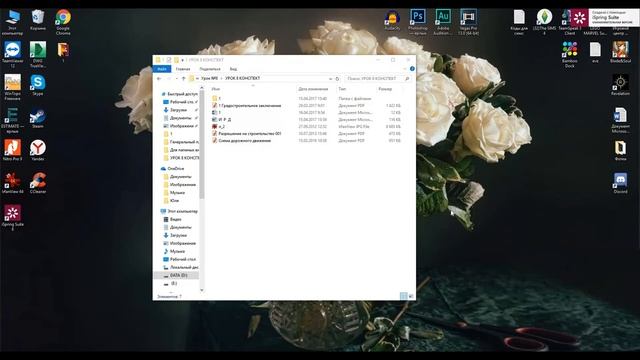The height and width of the screenshot is (360, 640).
Task: Refresh the current folder view
Action: coord(337,78)
